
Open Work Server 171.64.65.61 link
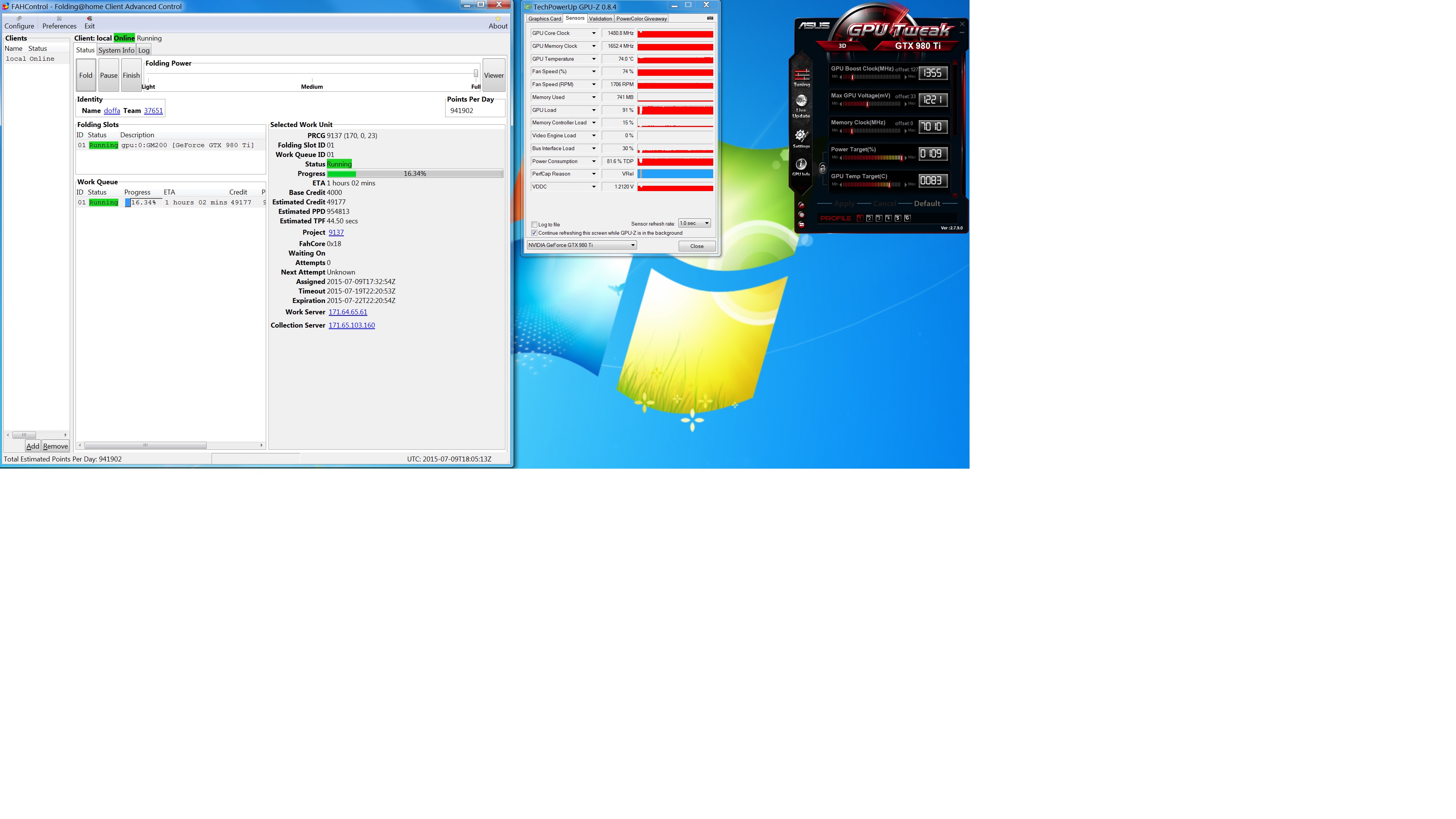click(348, 312)
